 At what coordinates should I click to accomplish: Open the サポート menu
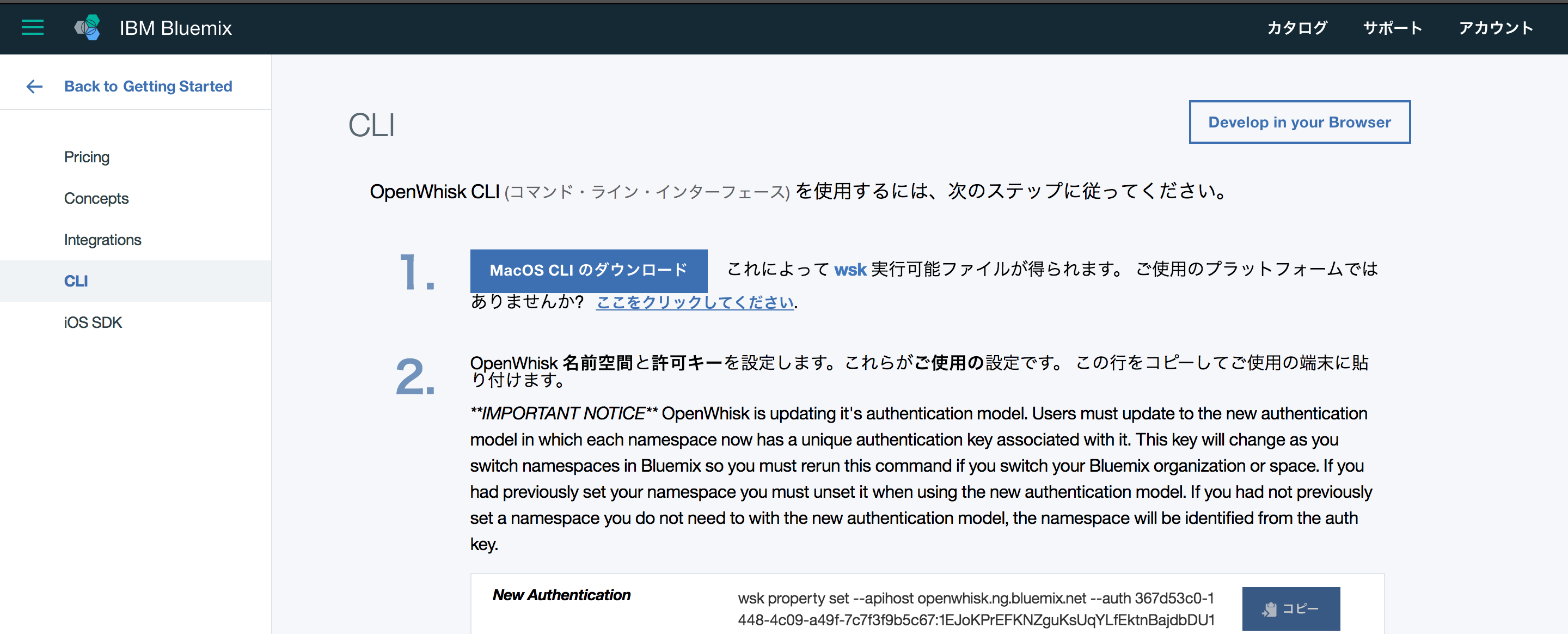coord(1393,28)
